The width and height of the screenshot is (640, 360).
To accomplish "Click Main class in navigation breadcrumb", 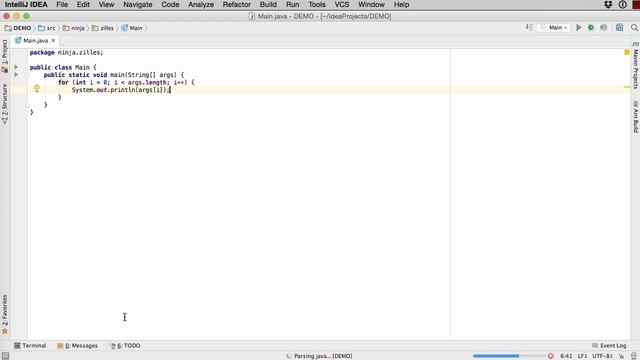I will [x=132, y=28].
